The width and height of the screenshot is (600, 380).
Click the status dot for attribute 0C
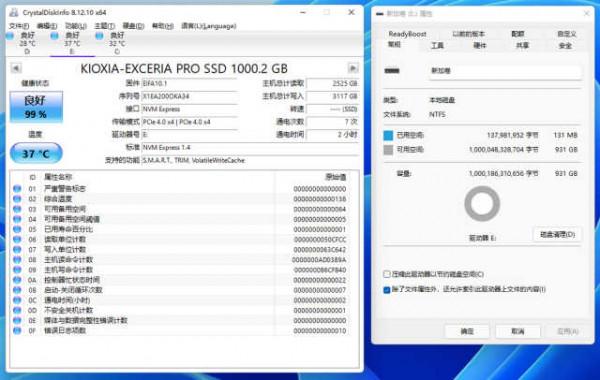point(17,300)
